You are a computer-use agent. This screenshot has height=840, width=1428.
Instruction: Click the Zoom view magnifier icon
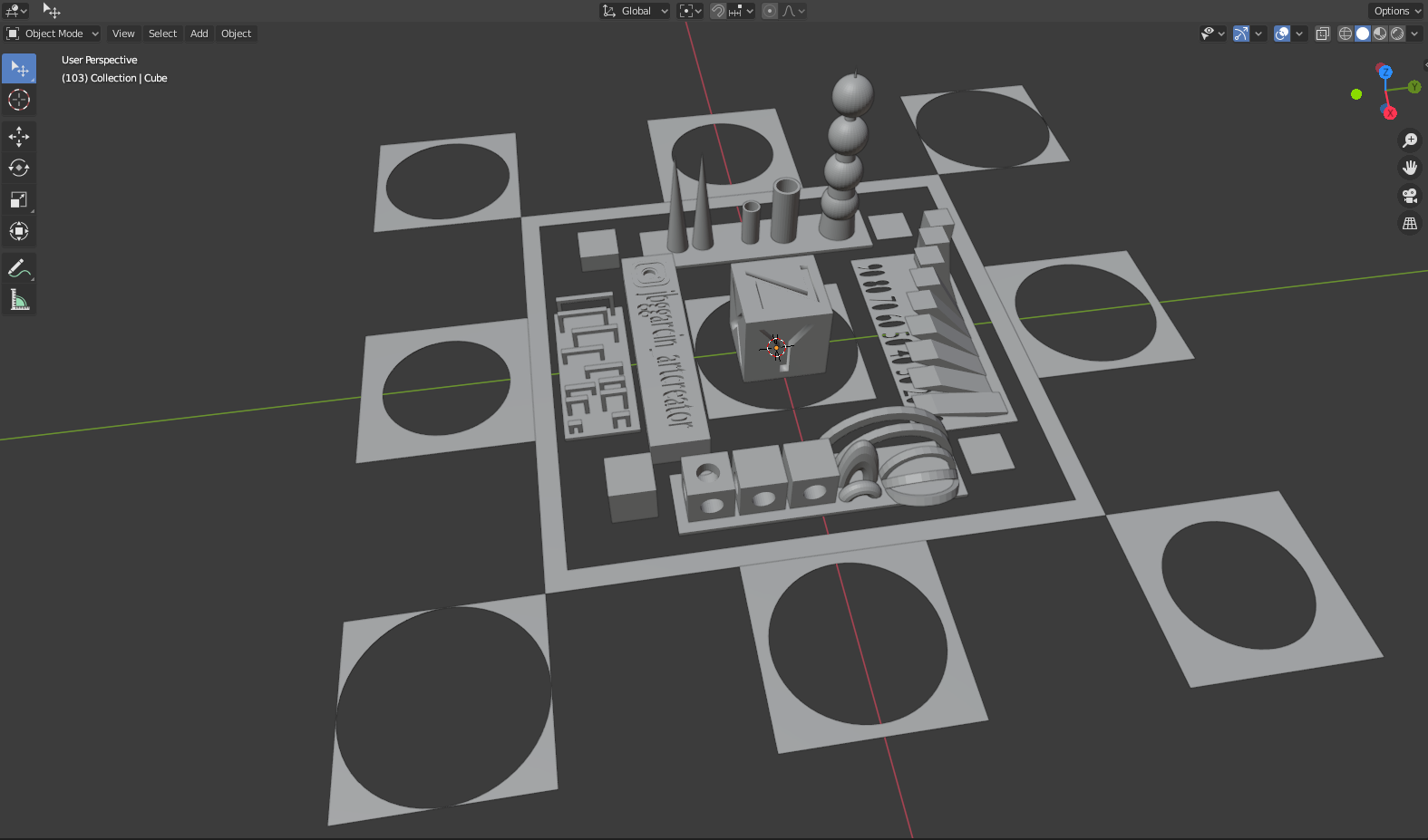pos(1410,140)
